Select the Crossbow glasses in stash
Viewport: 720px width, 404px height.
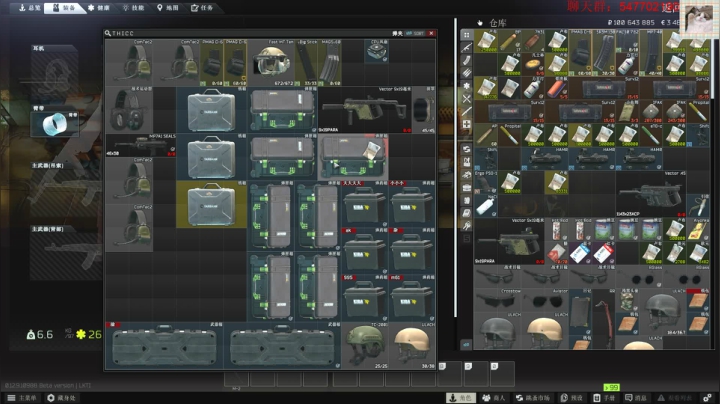[497, 300]
